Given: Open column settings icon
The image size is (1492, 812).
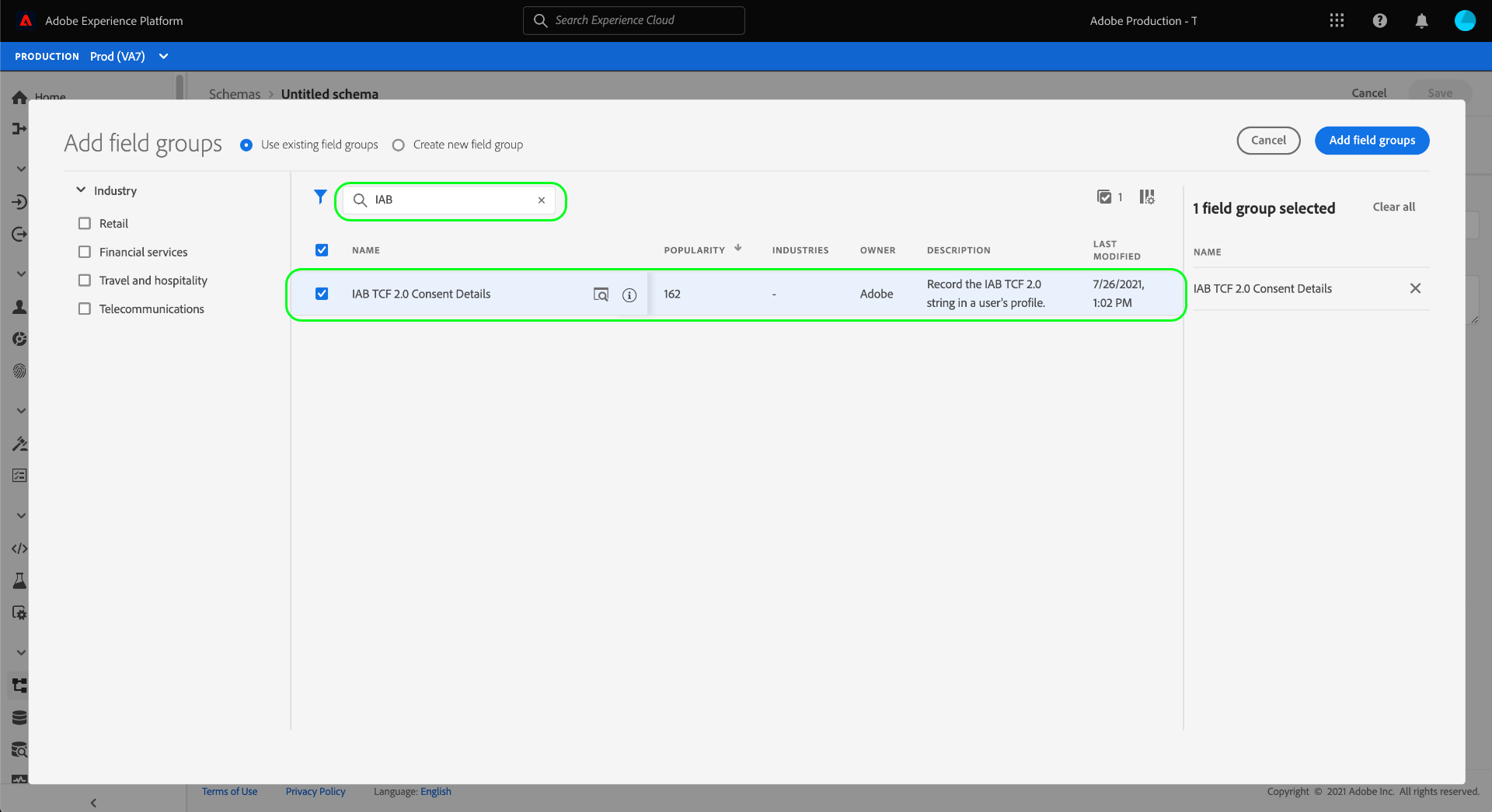Looking at the screenshot, I should coord(1147,197).
